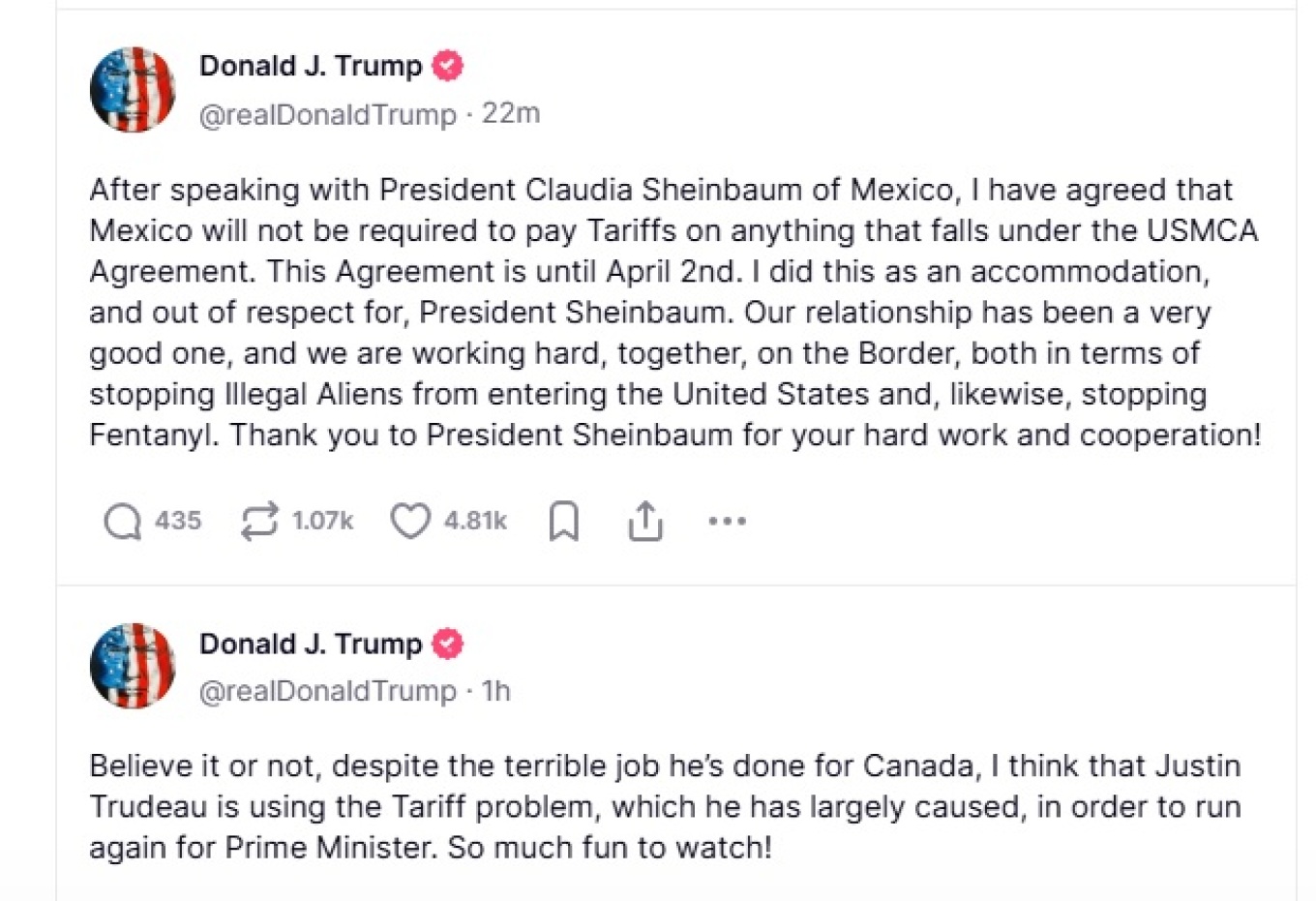
Task: Click the 435 replies count
Action: 178,521
